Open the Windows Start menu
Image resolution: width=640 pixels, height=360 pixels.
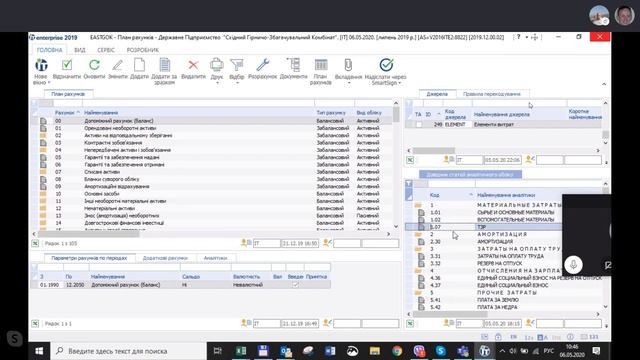(39, 351)
